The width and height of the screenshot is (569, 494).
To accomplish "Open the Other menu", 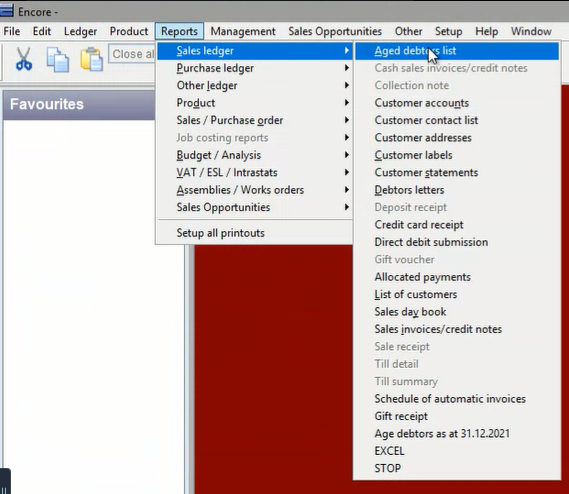I will coord(408,31).
